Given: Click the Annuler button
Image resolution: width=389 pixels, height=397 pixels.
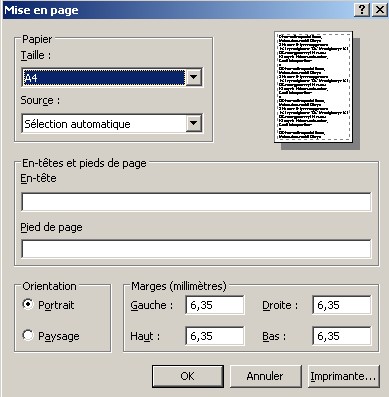Looking at the screenshot, I should coord(265,376).
